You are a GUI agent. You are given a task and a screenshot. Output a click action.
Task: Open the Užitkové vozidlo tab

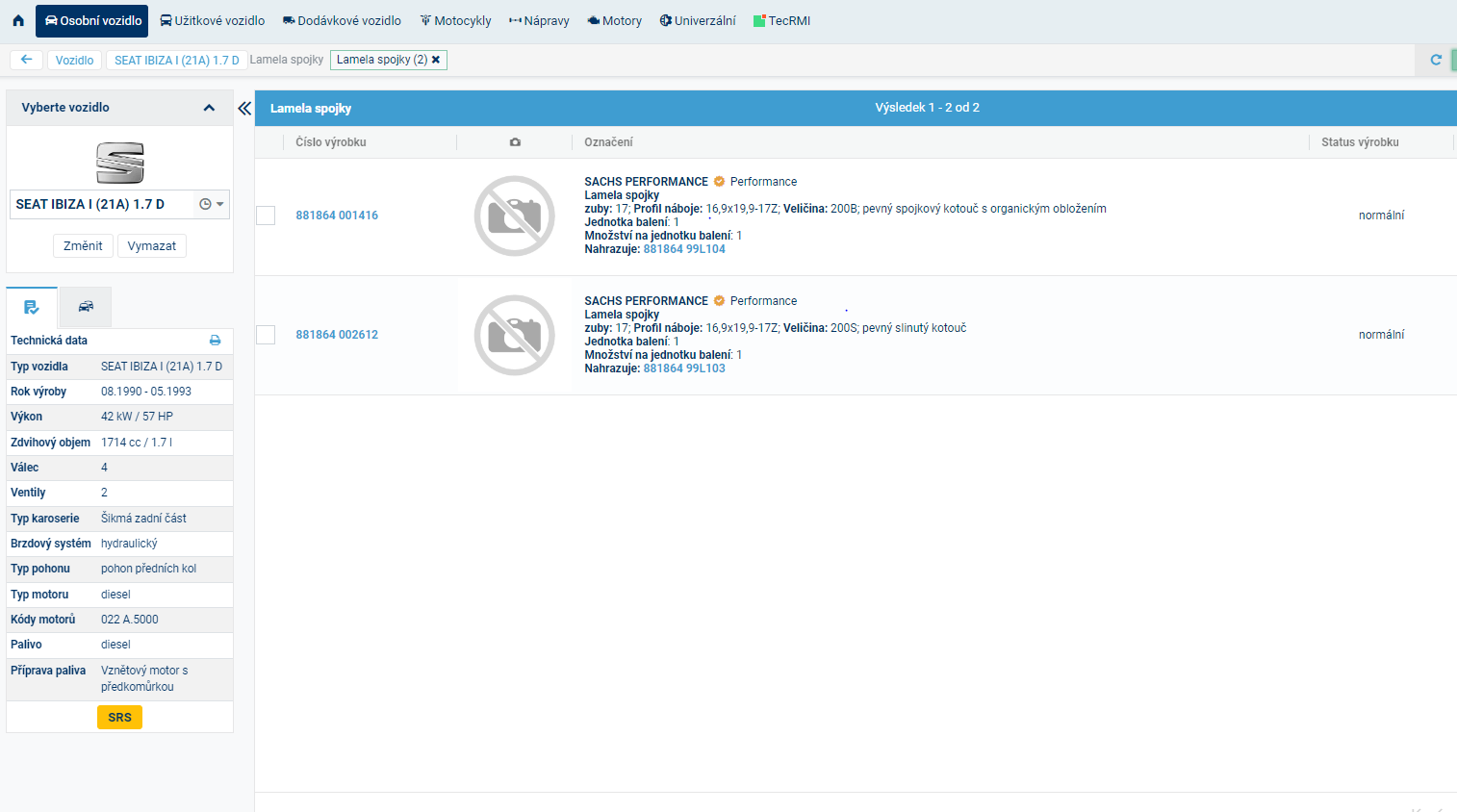click(x=212, y=20)
